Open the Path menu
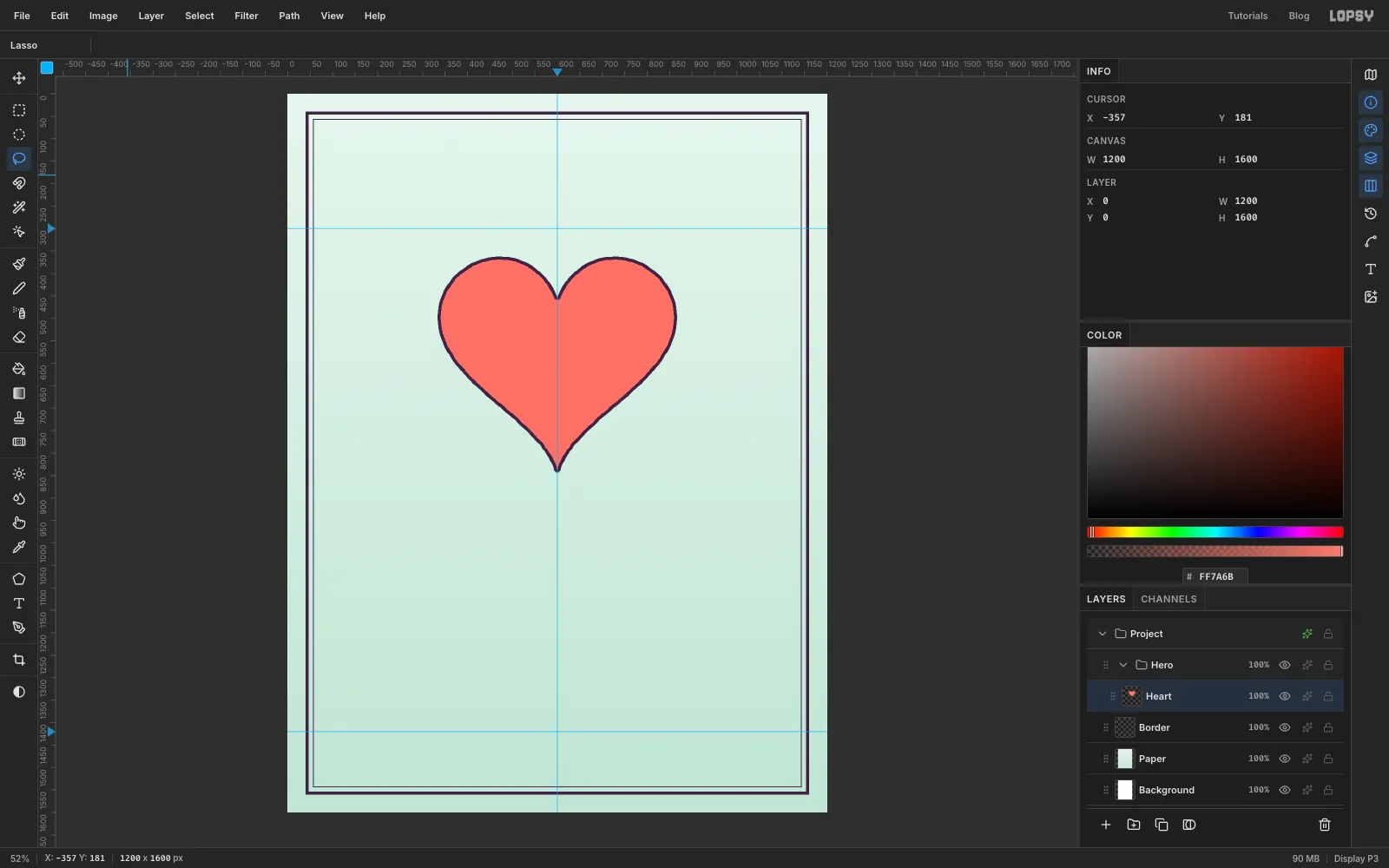The image size is (1389, 868). (x=289, y=16)
